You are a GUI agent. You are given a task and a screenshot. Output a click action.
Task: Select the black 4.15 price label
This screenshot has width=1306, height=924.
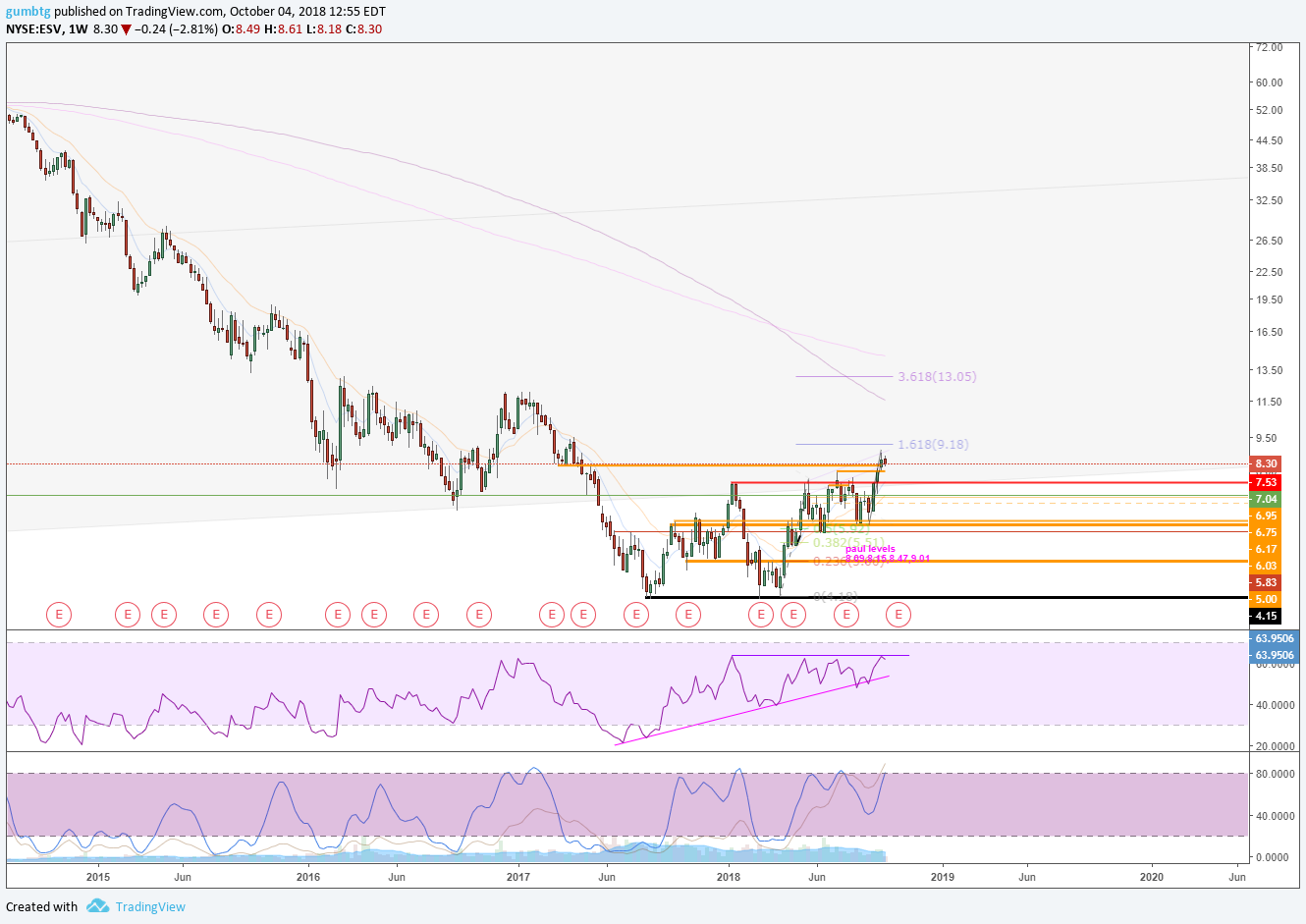point(1266,616)
